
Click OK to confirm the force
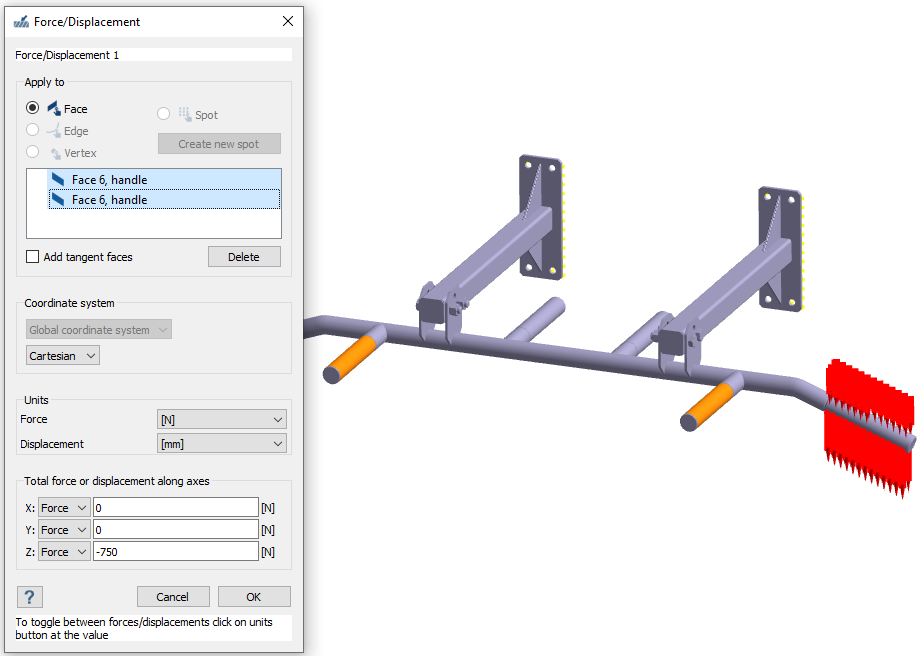pyautogui.click(x=254, y=597)
